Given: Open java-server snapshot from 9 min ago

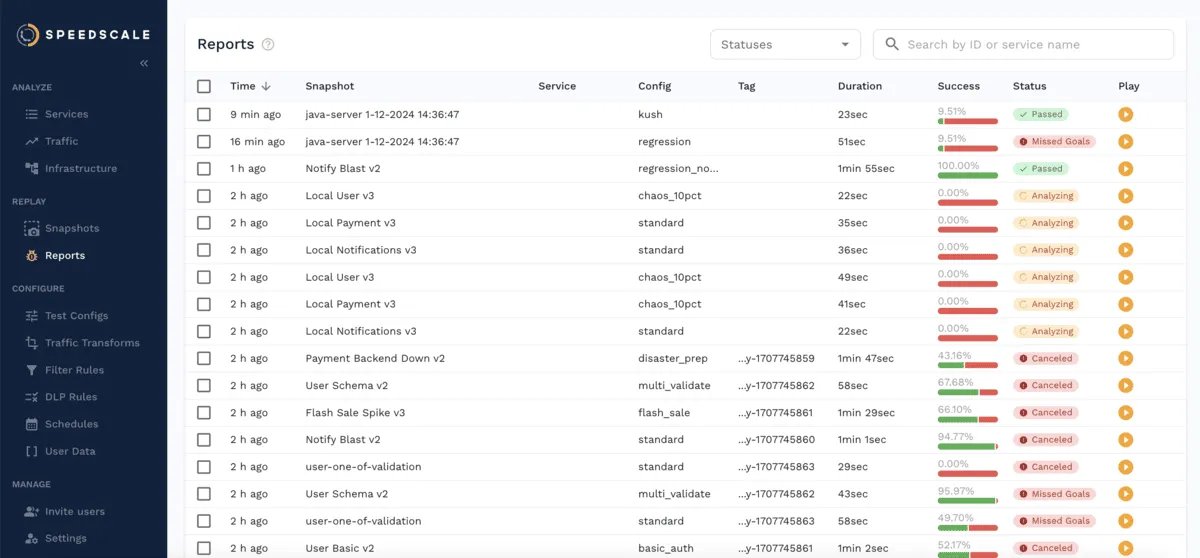Looking at the screenshot, I should coord(382,114).
